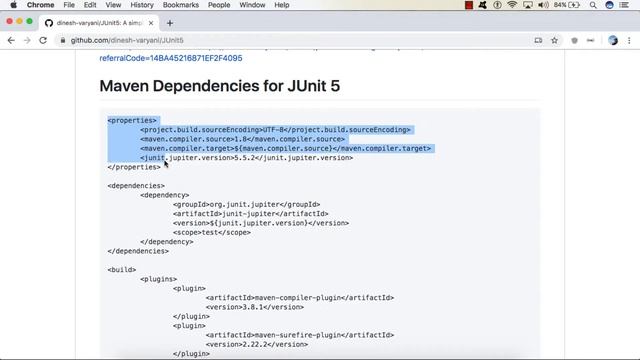Open the Apple menu
Screen dimensions: 640x360
[13, 5]
